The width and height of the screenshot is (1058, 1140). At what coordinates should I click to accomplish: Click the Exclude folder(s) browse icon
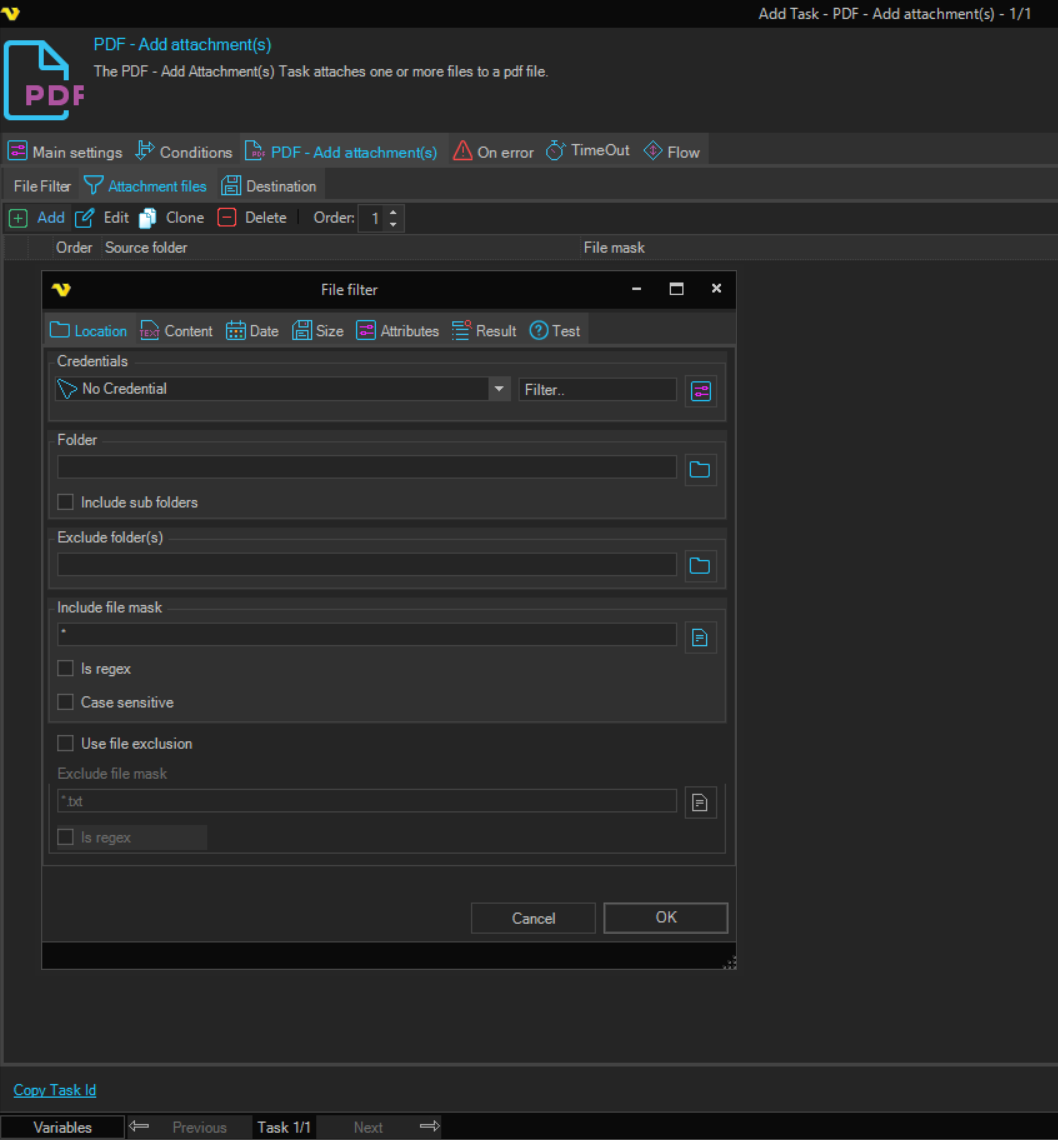tap(700, 566)
